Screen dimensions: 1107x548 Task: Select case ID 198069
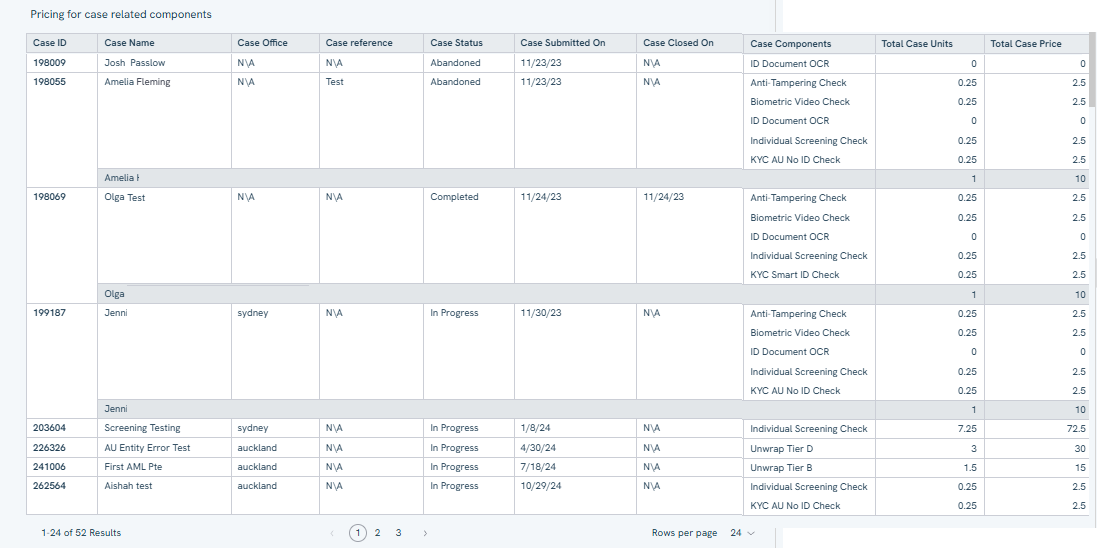coord(49,197)
